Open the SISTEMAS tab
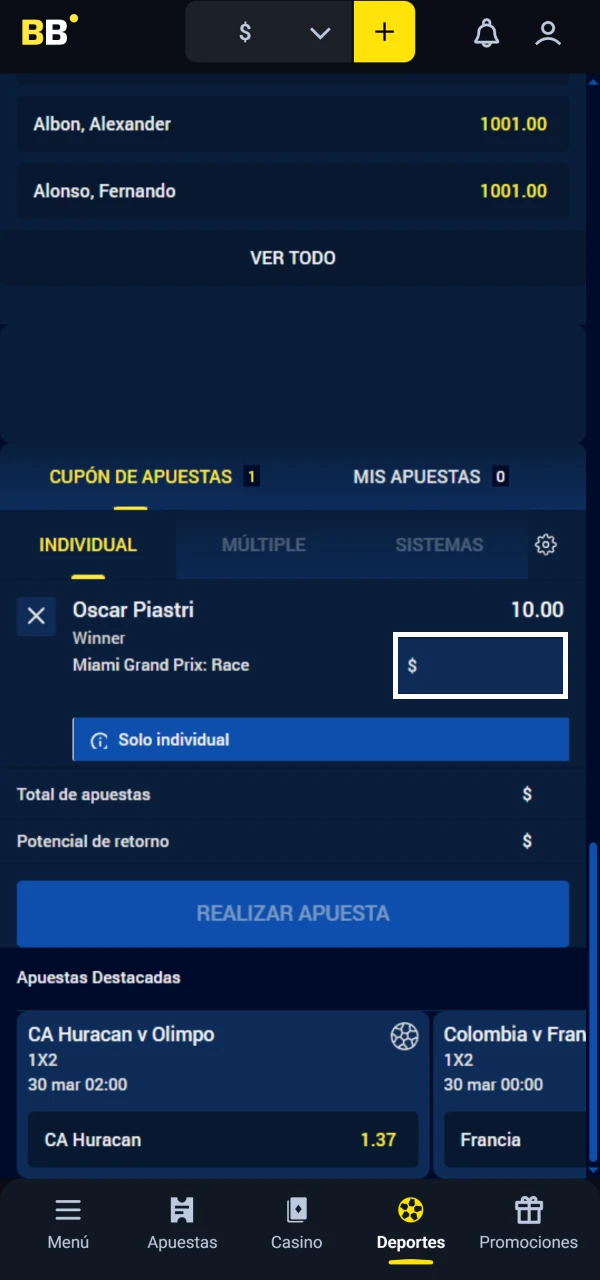Screen dimensions: 600x1280 coord(439,545)
